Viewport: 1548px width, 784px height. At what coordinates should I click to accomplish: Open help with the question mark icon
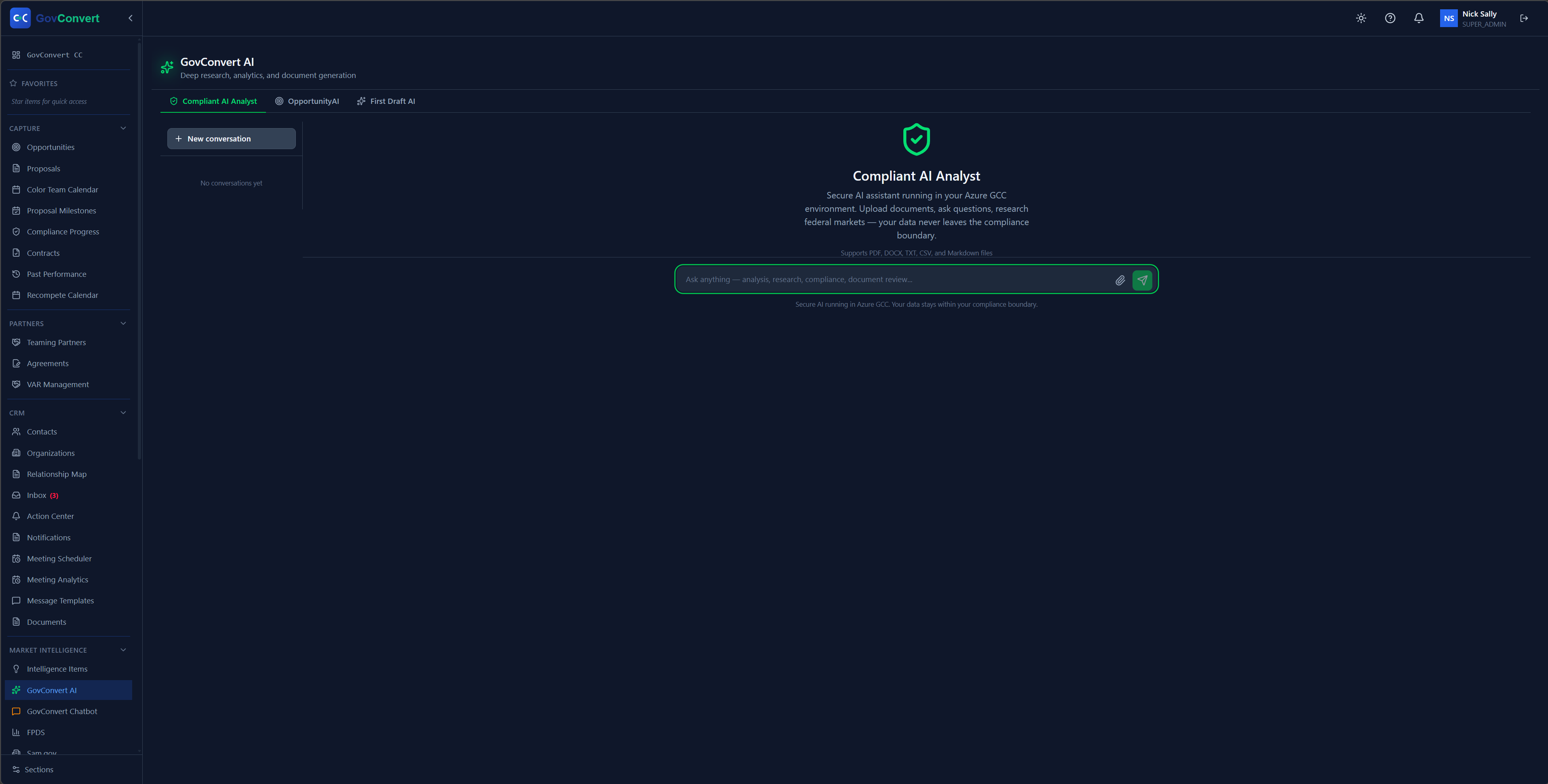[1390, 18]
